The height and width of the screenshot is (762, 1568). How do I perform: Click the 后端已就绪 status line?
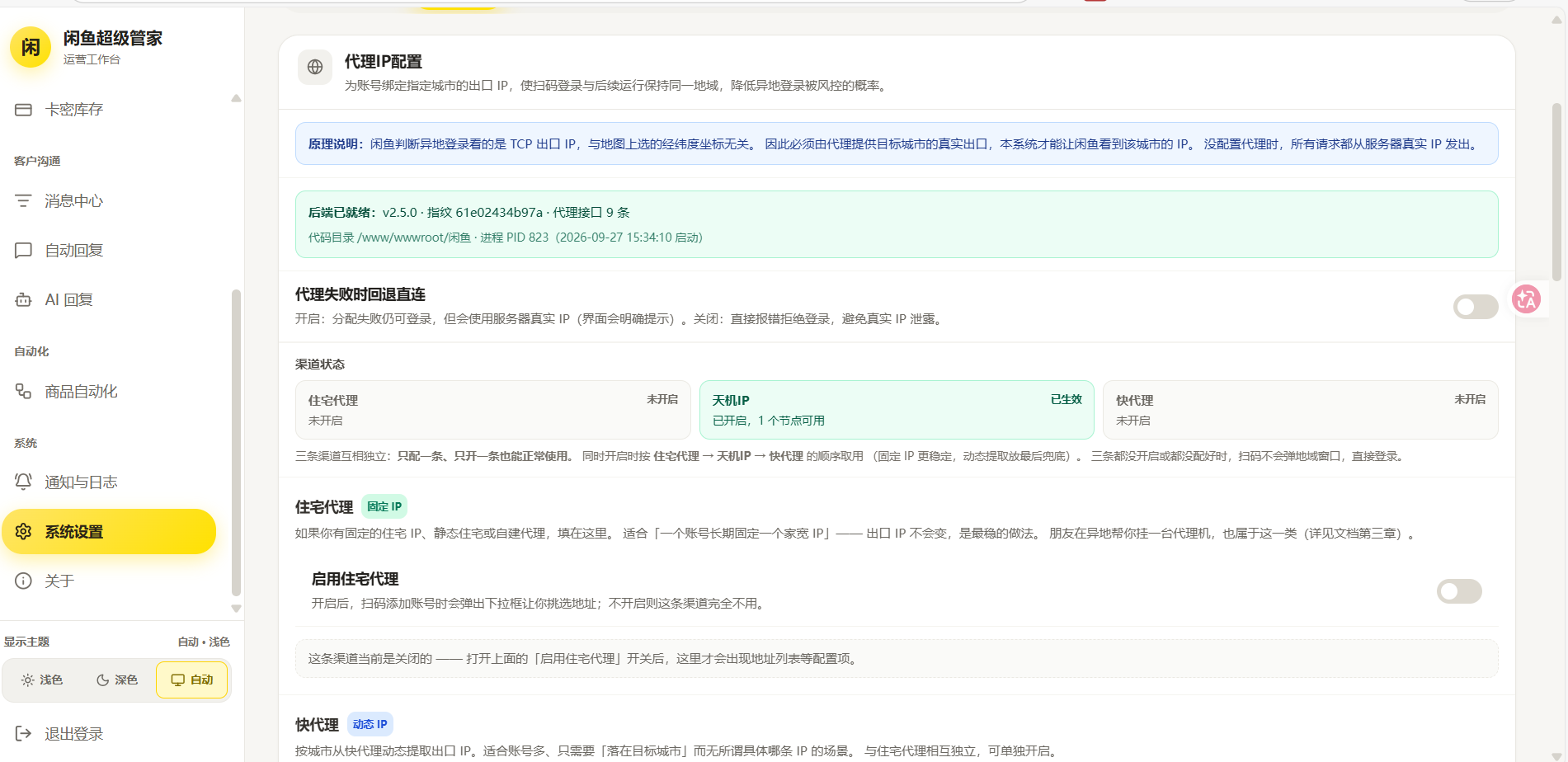point(469,213)
